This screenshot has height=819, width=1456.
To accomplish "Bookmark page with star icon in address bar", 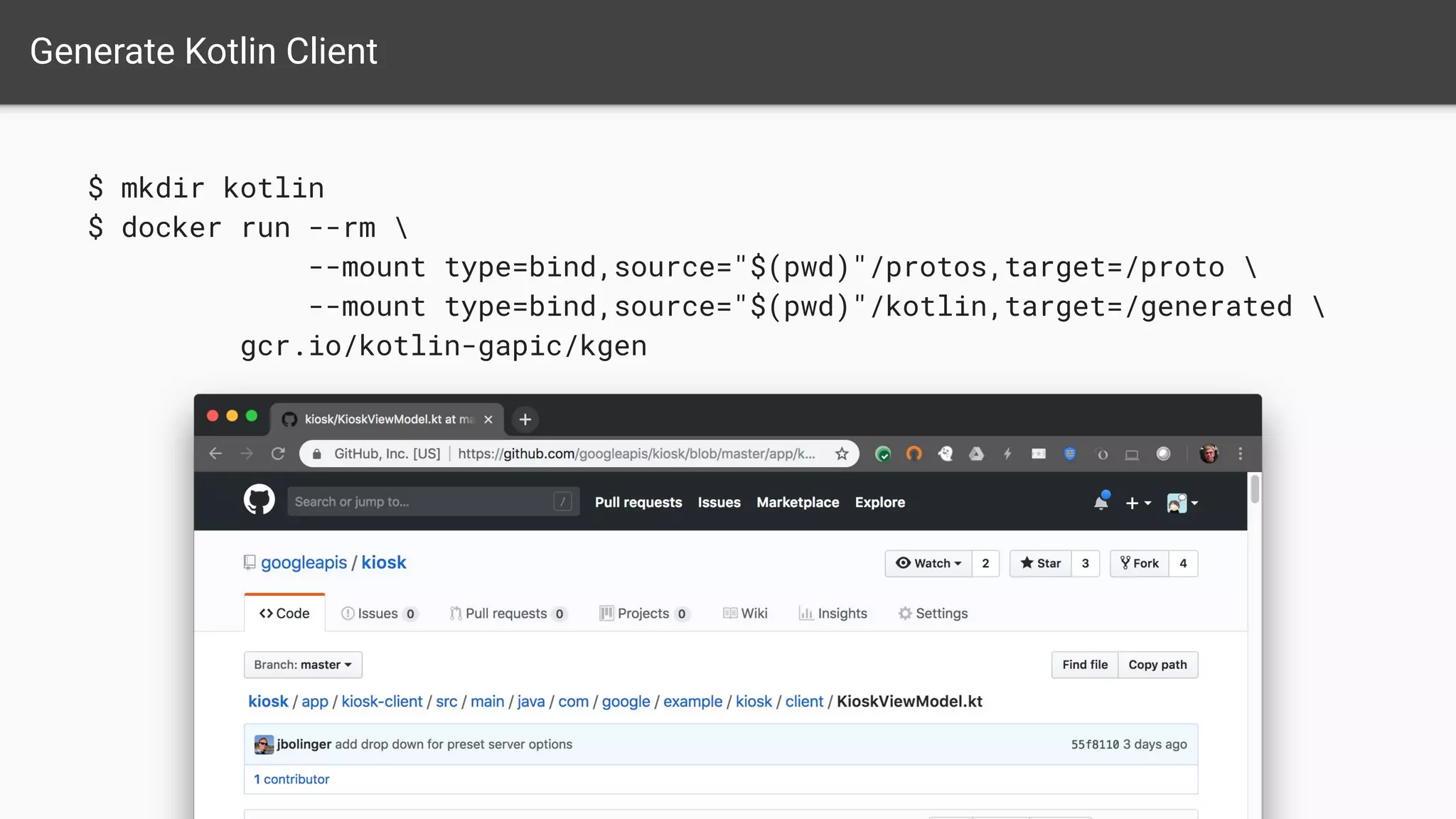I will point(842,454).
